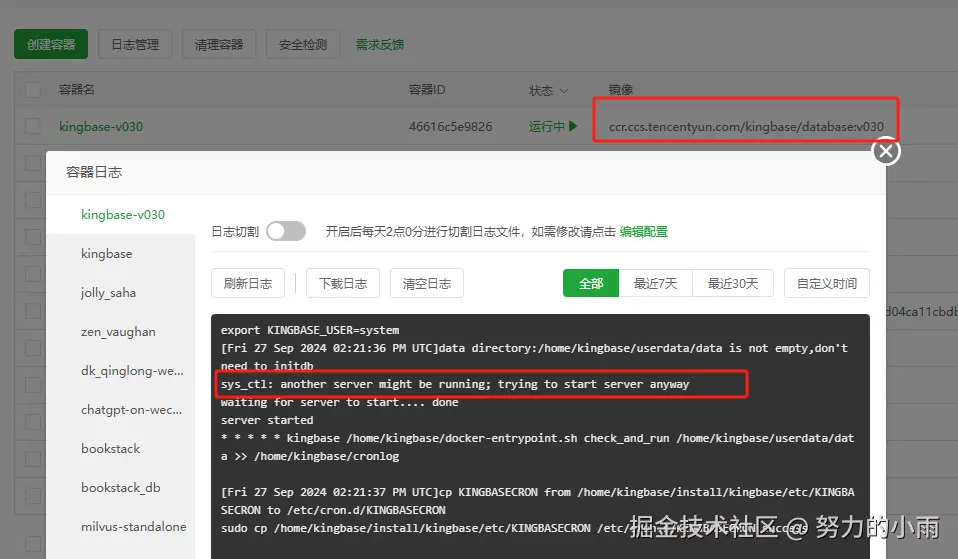Select milvus-standalone container log
The height and width of the screenshot is (559, 958).
point(121,527)
